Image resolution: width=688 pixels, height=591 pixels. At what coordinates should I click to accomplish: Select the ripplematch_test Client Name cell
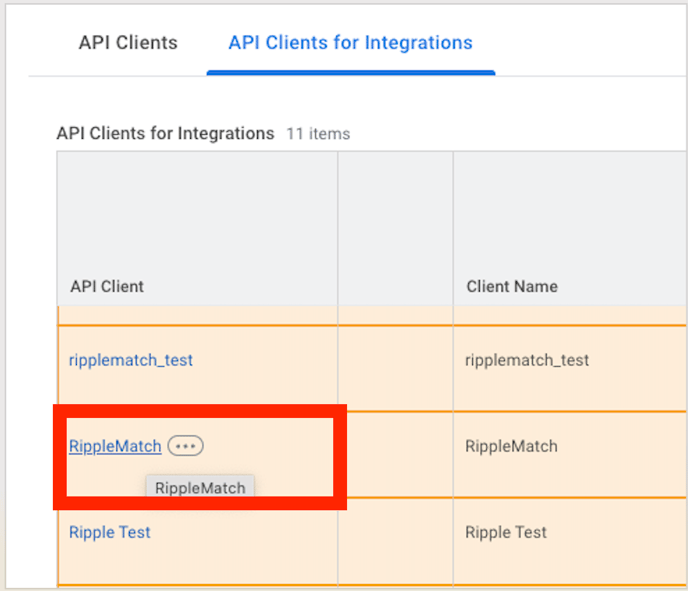[x=527, y=360]
